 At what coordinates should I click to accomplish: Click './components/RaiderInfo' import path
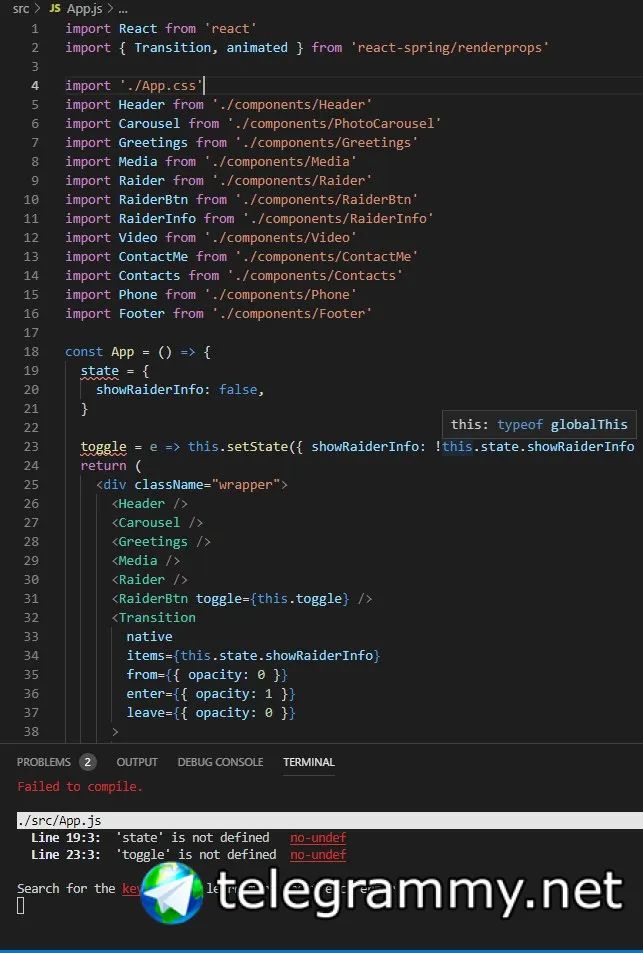click(338, 218)
